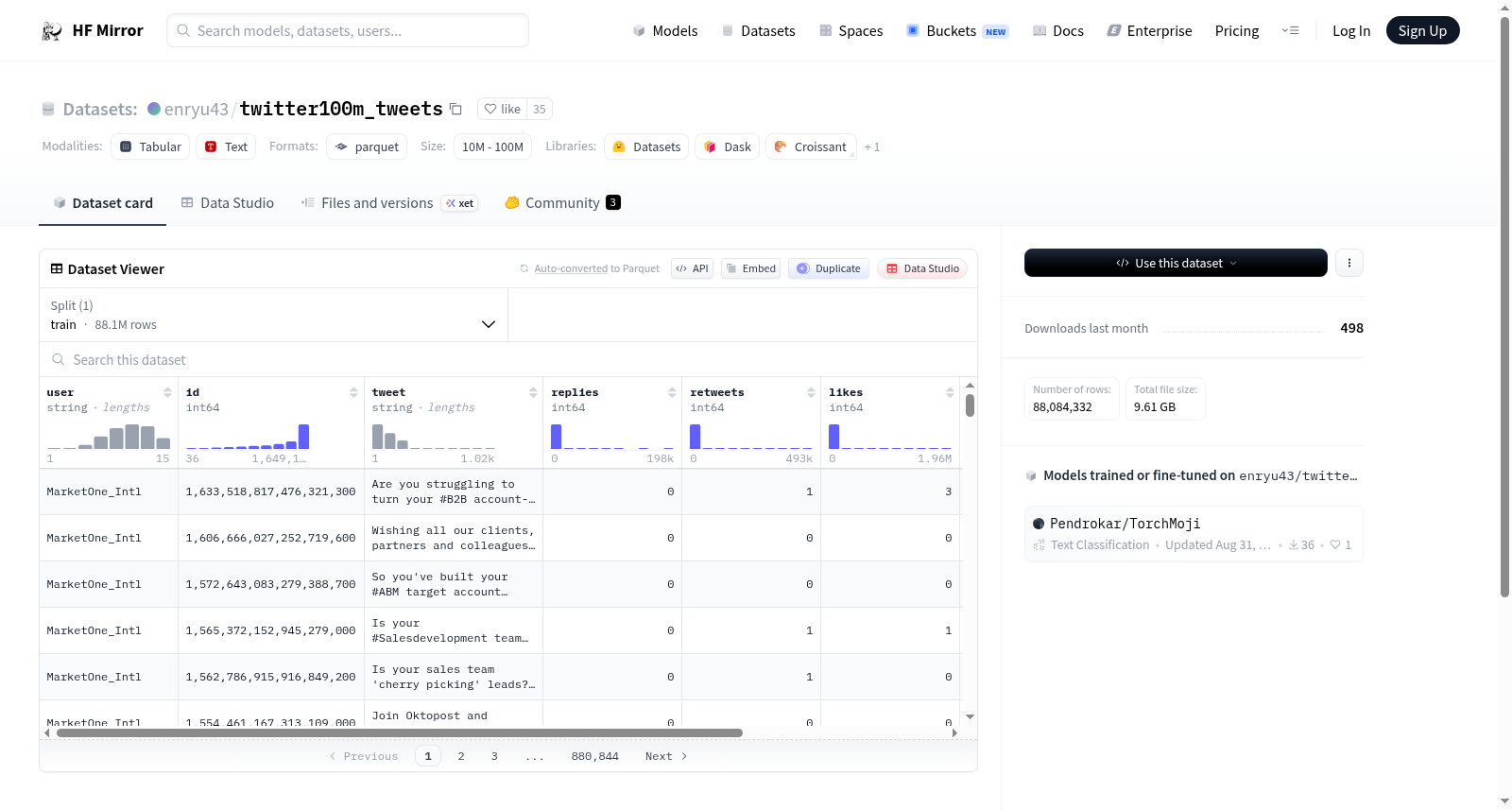The height and width of the screenshot is (810, 1512).
Task: Open the Community tab
Action: (562, 203)
